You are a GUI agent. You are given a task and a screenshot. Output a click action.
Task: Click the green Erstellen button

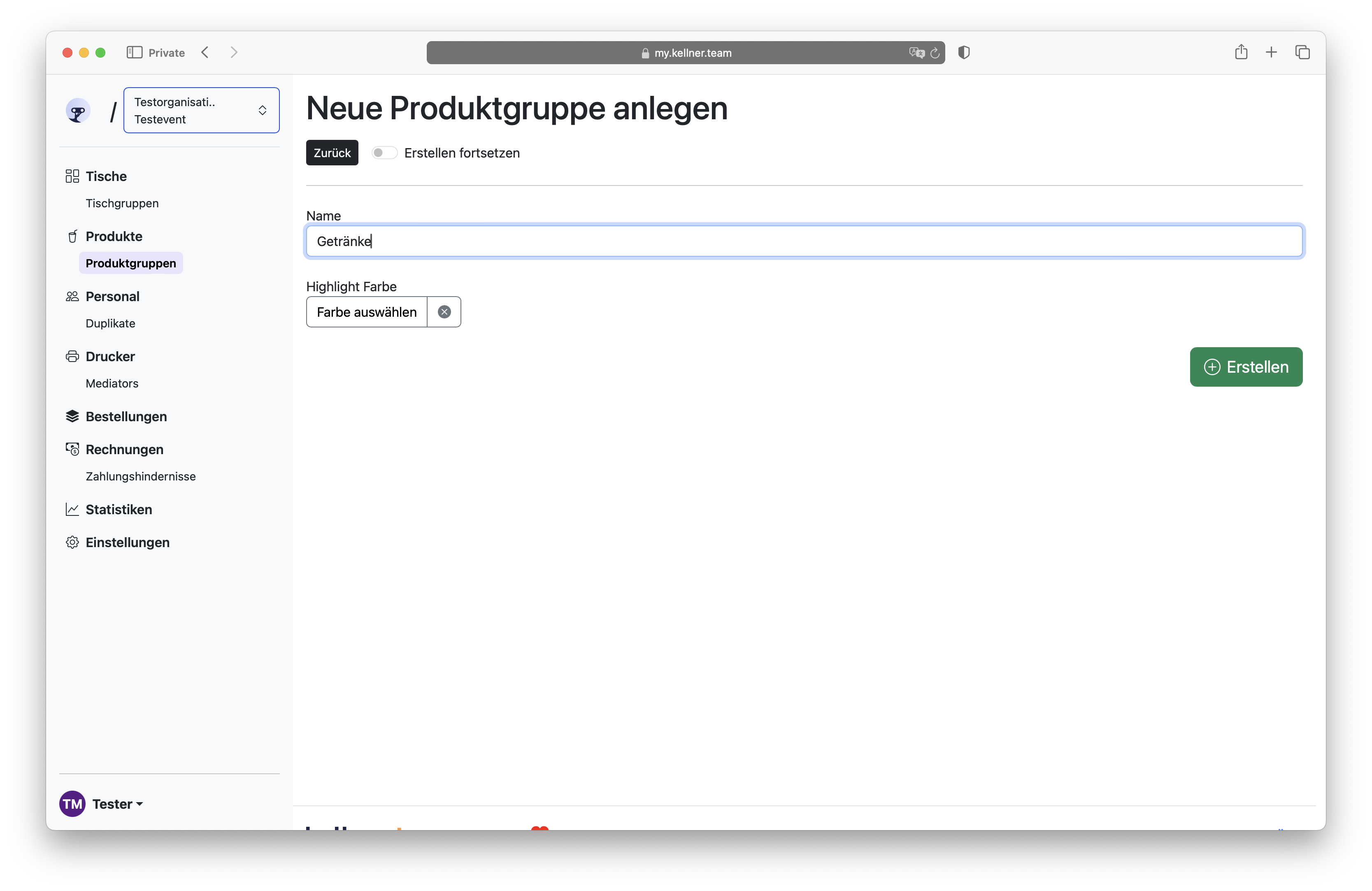point(1246,367)
